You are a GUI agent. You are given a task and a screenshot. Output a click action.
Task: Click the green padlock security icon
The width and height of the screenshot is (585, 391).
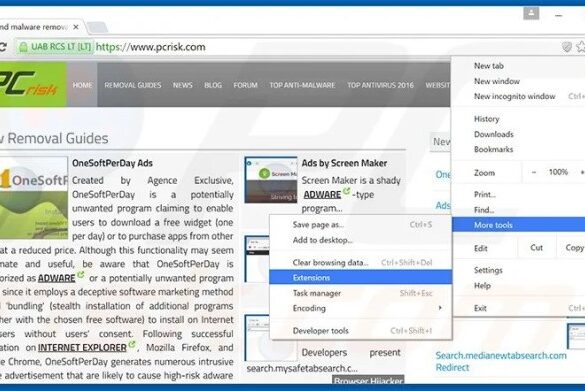(23, 47)
